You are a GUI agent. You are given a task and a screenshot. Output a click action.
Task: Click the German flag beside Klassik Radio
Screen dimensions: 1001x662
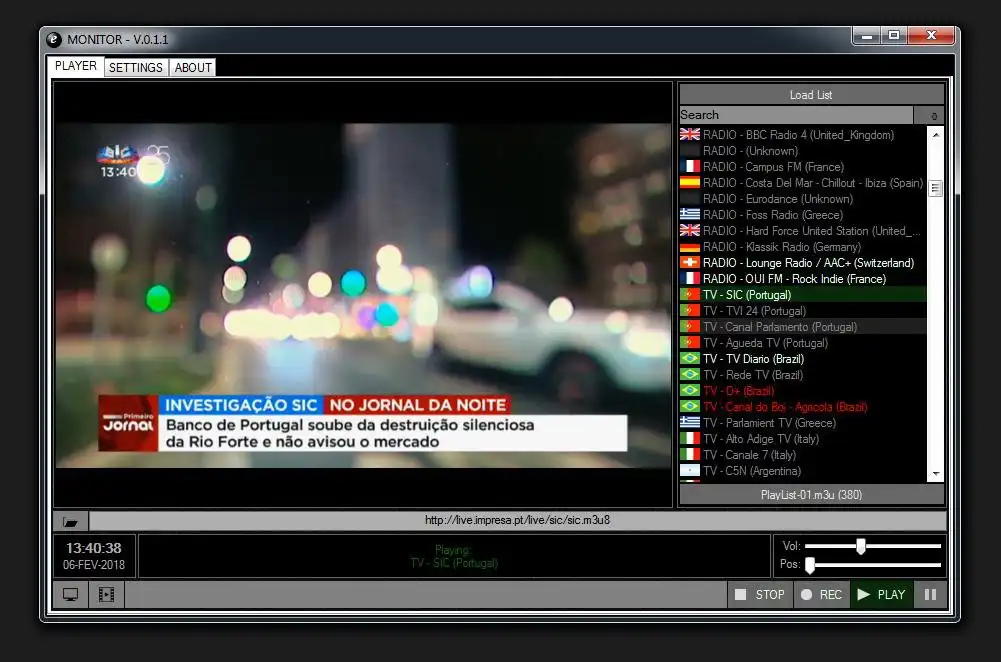pos(689,246)
